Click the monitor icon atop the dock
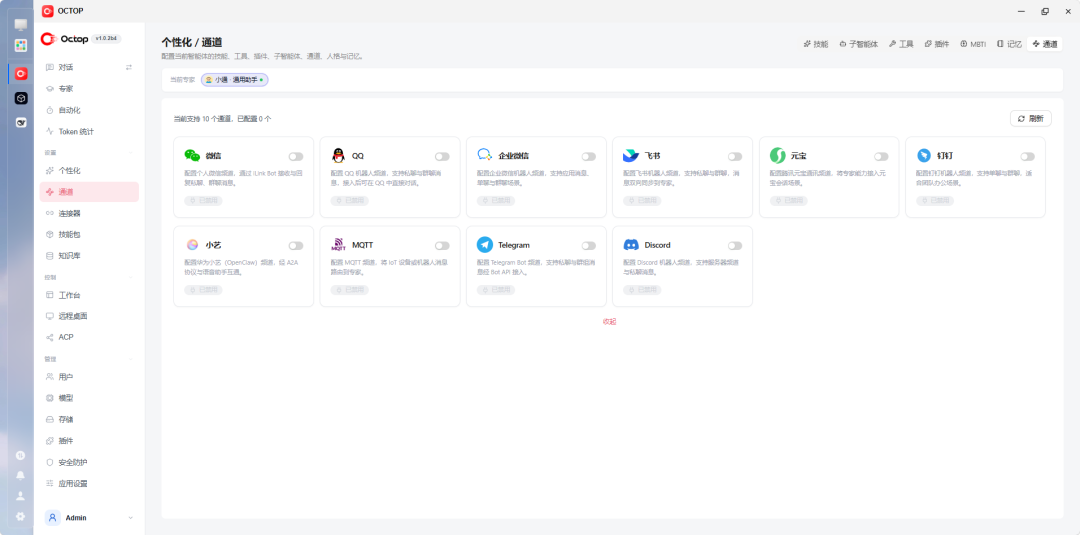This screenshot has width=1080, height=535. [21, 25]
